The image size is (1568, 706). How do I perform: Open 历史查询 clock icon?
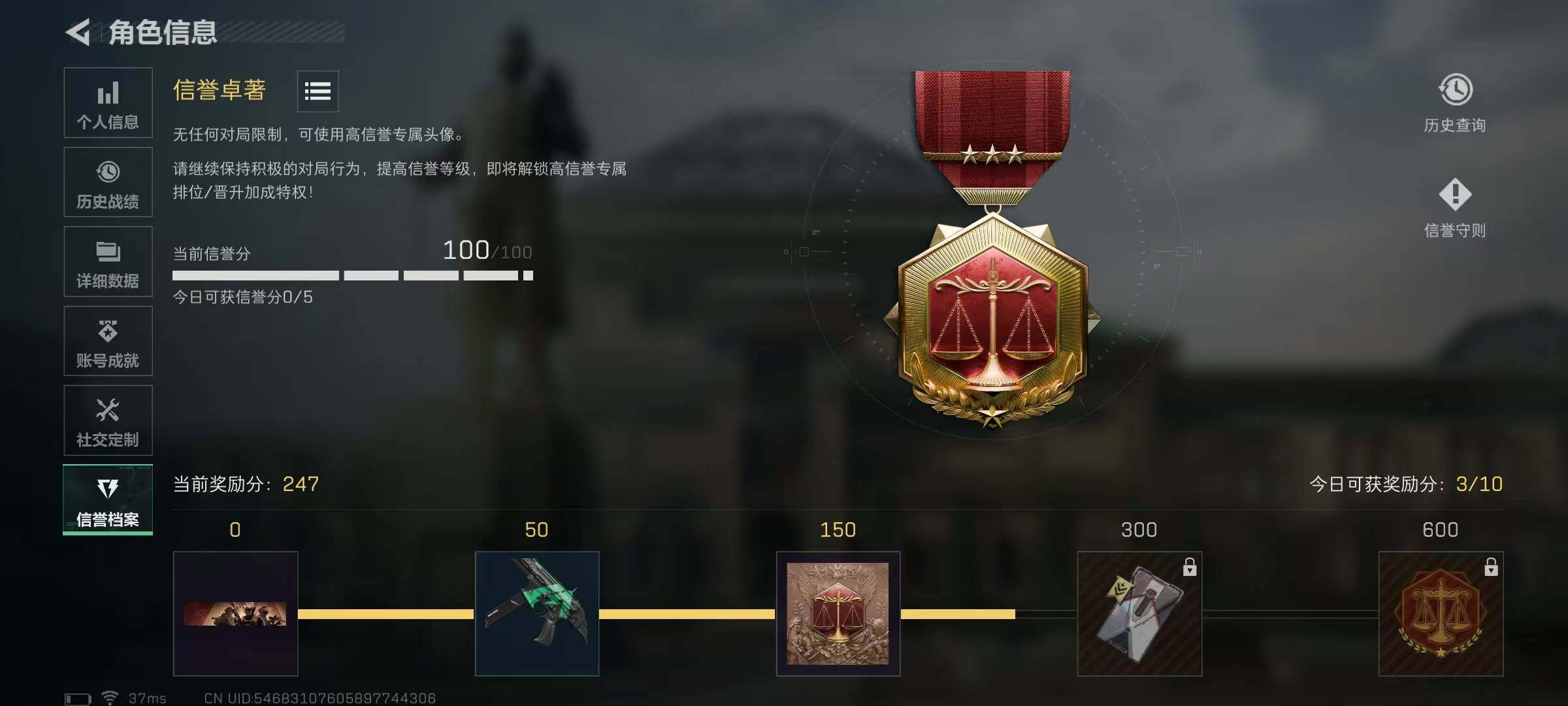tap(1455, 90)
